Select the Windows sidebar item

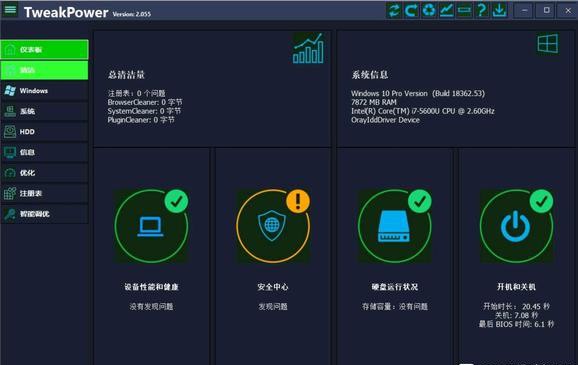pyautogui.click(x=44, y=91)
